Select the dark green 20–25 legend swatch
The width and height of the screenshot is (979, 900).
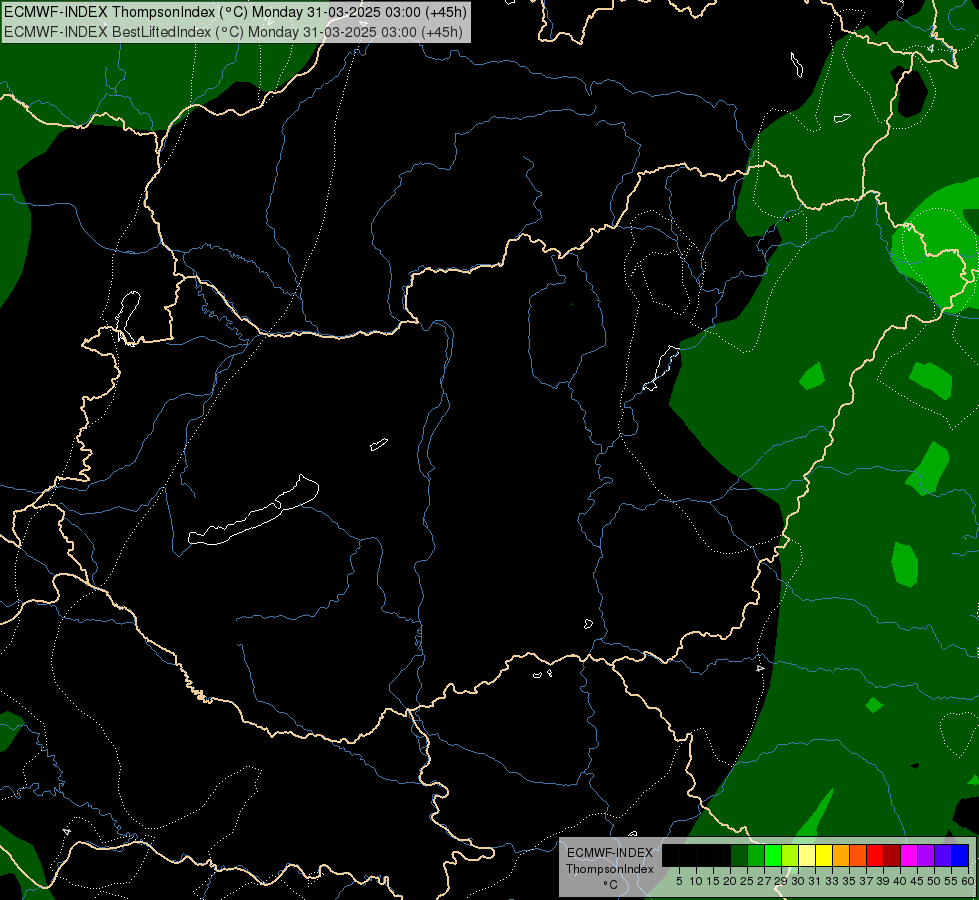(739, 855)
